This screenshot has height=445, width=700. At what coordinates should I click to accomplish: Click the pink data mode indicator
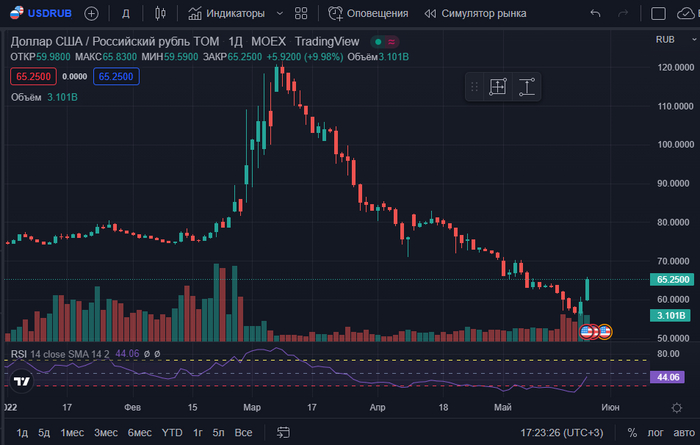[392, 42]
